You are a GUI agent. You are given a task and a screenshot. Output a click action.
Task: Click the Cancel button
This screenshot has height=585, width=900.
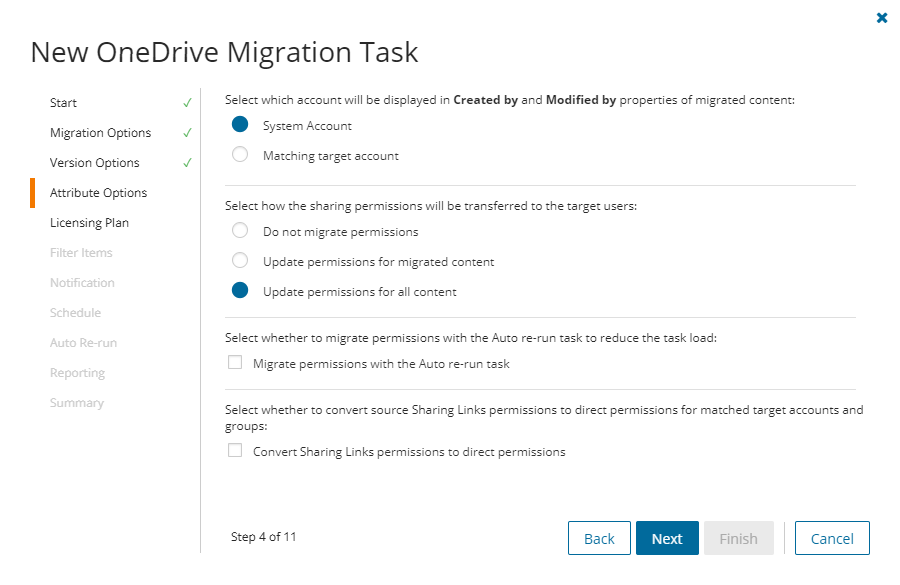click(x=832, y=538)
